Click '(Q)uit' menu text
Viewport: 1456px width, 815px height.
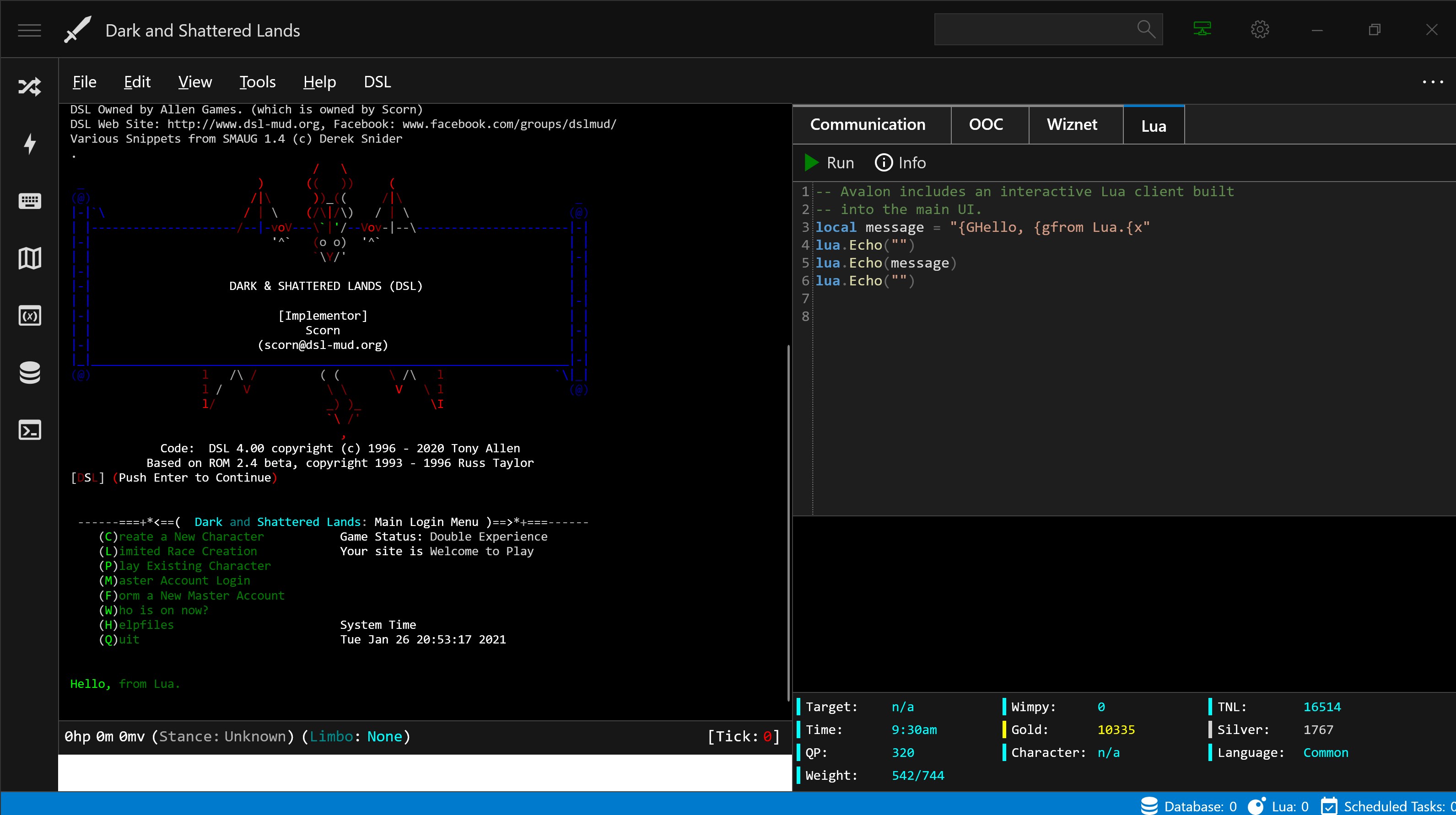pyautogui.click(x=119, y=639)
